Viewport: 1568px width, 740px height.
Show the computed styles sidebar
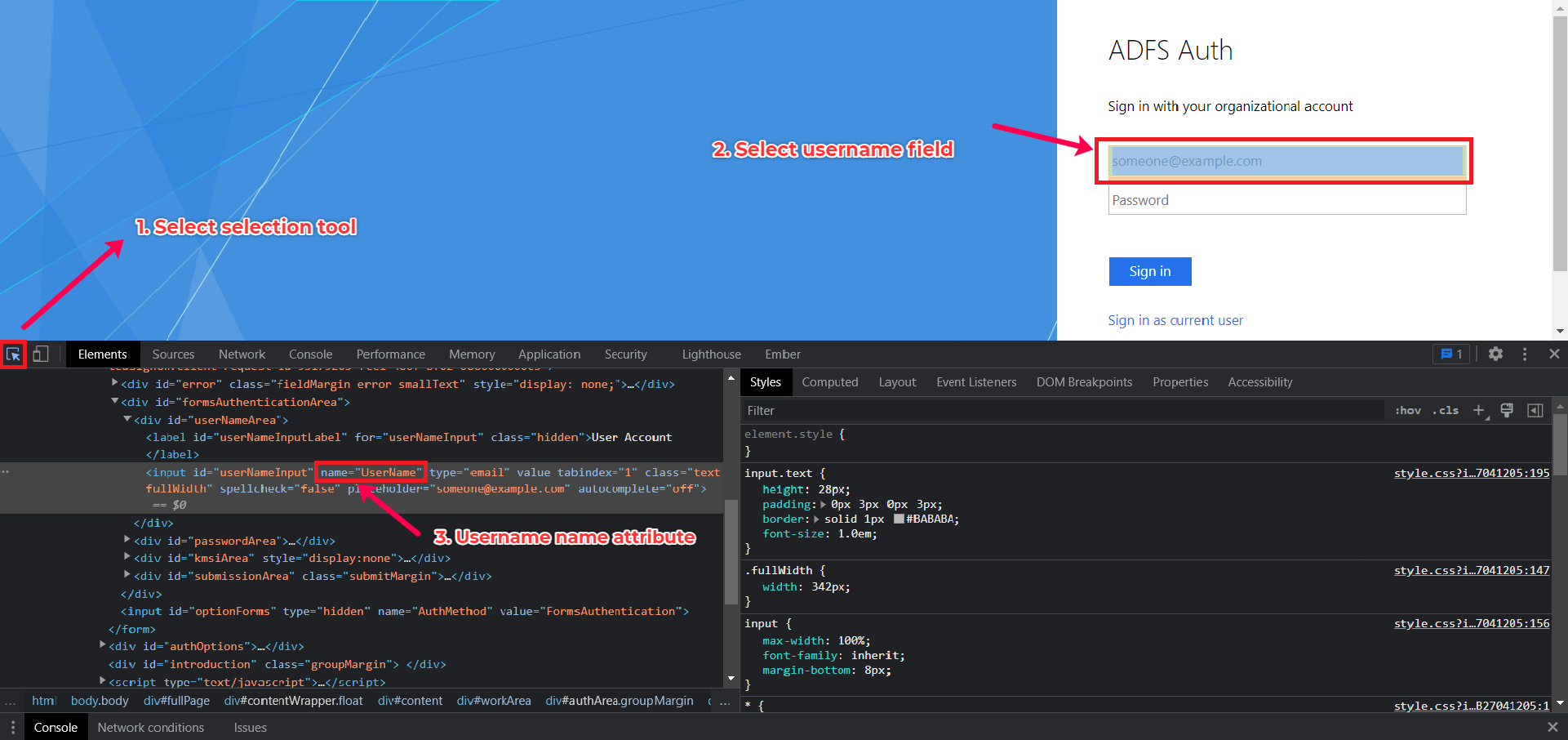tap(1535, 411)
